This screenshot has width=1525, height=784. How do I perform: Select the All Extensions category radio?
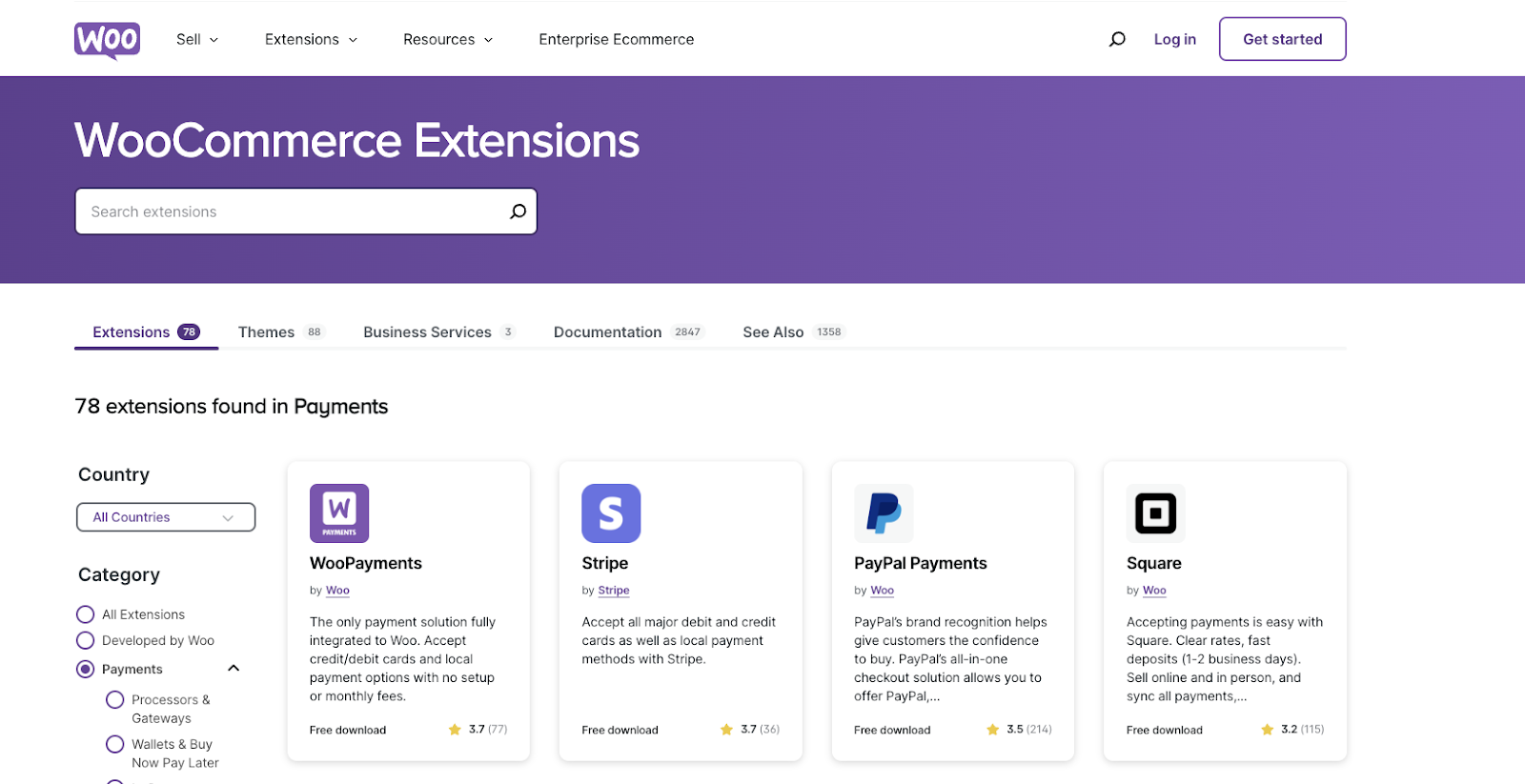point(86,614)
